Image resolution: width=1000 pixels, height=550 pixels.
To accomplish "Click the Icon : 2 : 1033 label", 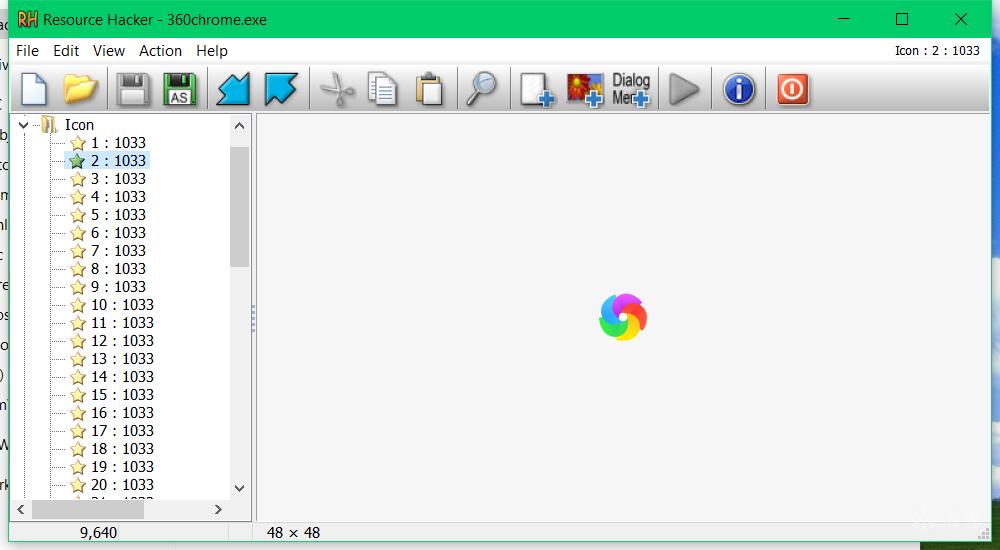I will click(937, 51).
